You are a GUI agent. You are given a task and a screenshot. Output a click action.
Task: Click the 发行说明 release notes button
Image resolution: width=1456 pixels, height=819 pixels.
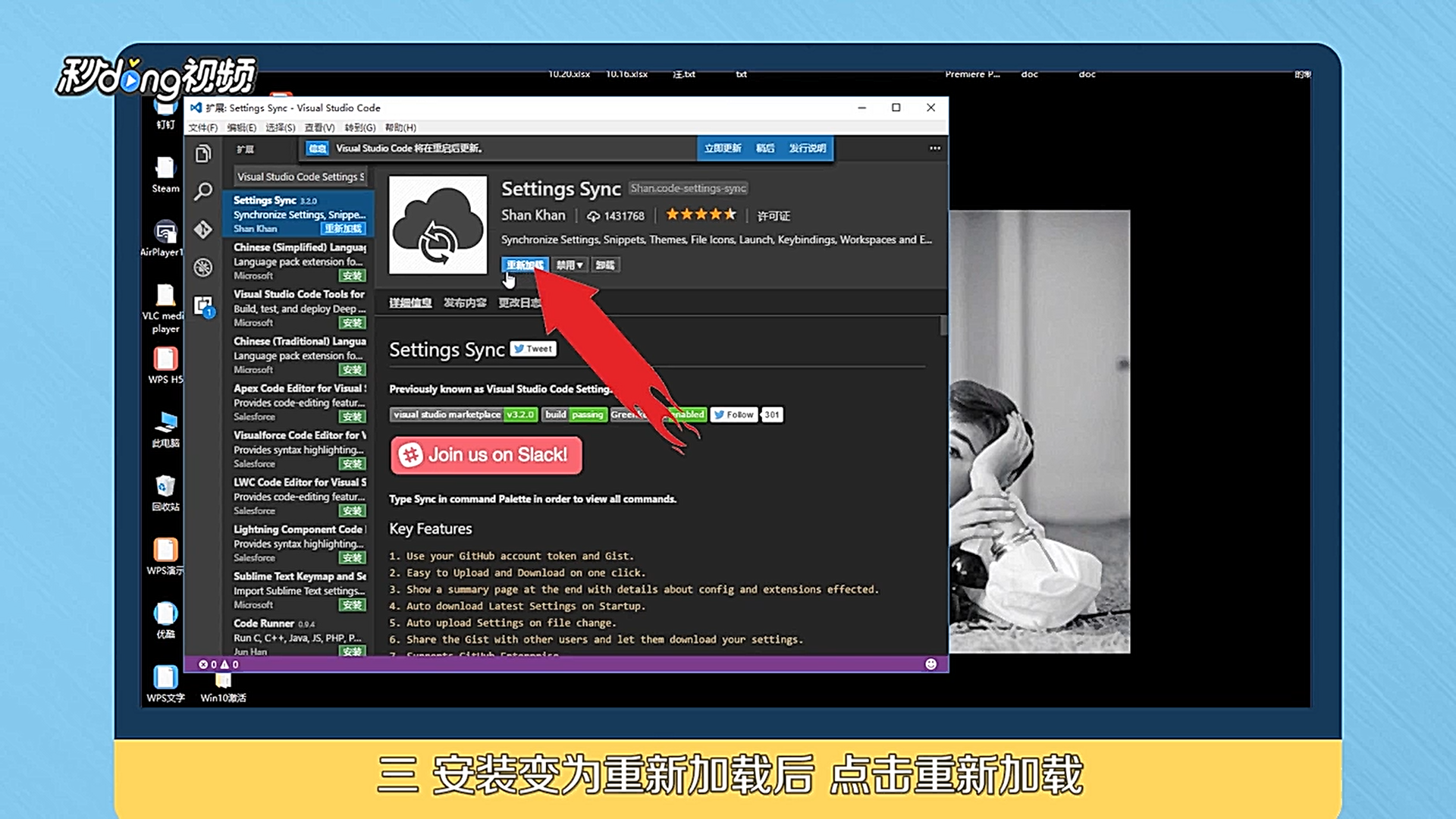[x=808, y=149]
